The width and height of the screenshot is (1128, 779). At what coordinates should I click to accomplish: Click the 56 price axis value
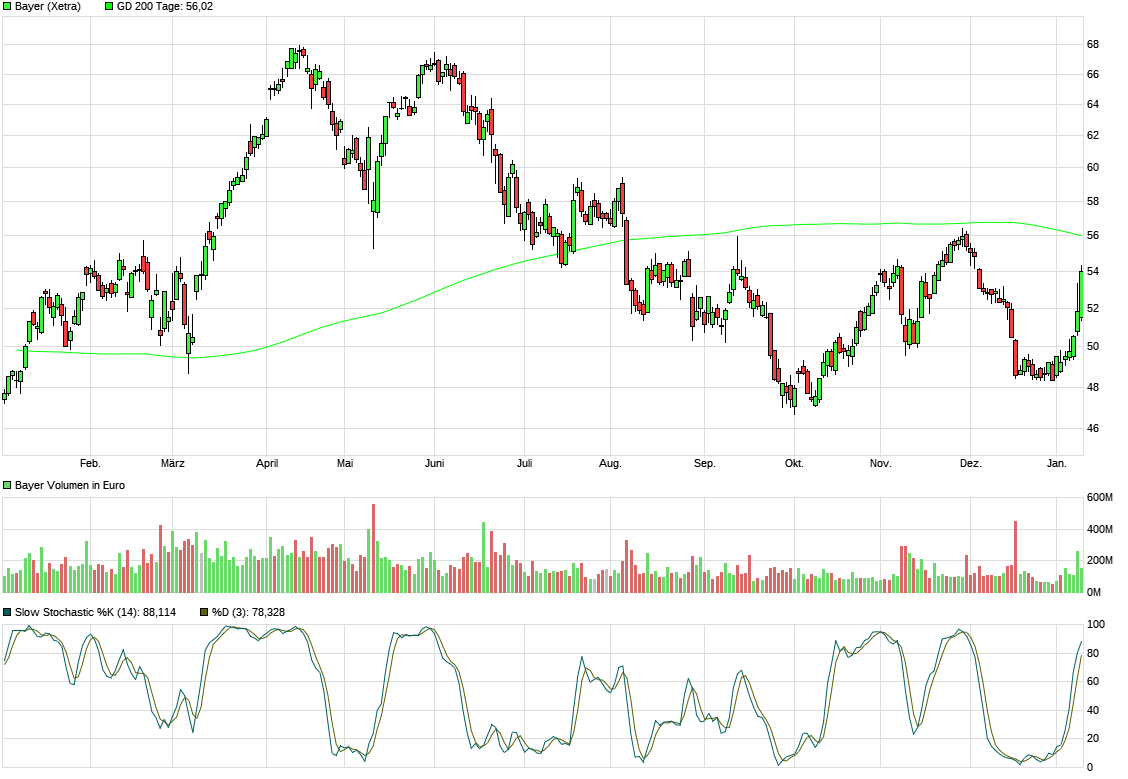1093,236
